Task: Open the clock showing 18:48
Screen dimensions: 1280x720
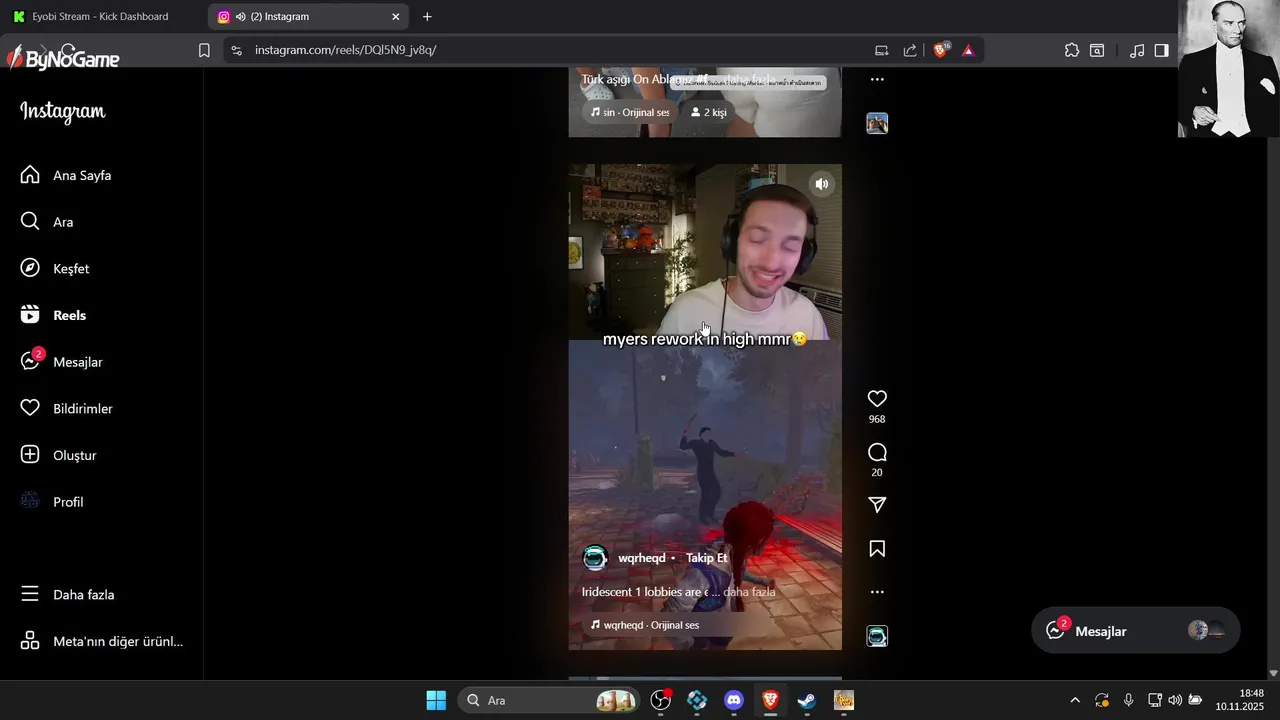Action: (x=1240, y=700)
